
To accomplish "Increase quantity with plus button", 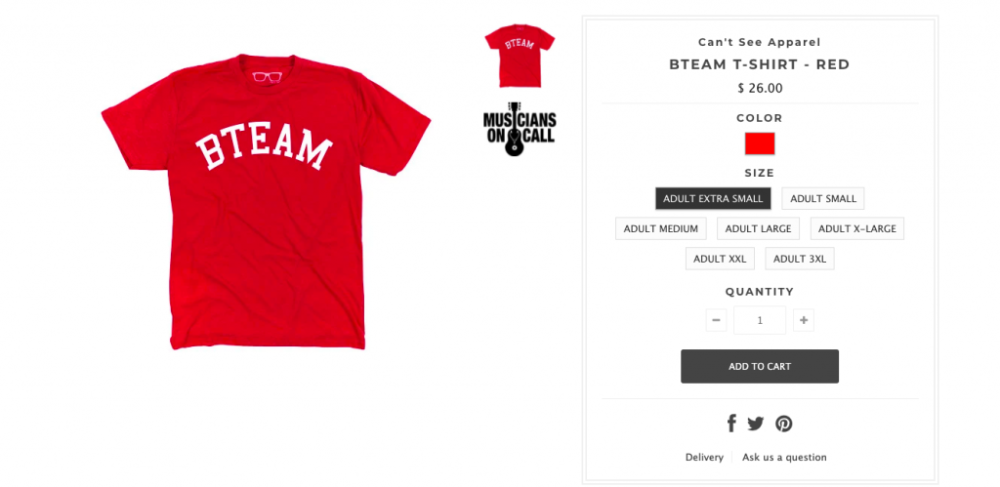I will 804,320.
